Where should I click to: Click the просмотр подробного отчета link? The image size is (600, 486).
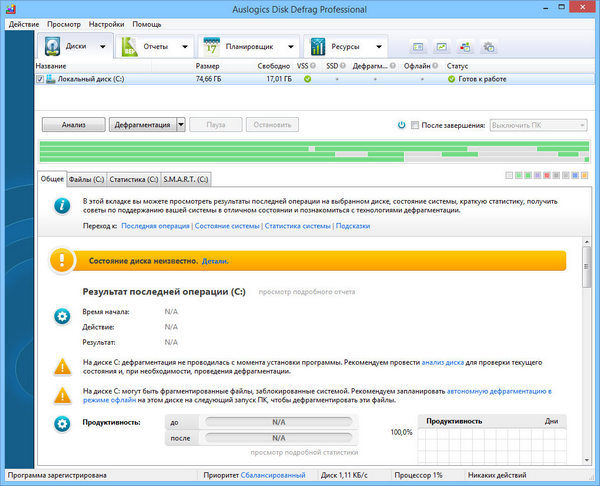coord(307,292)
